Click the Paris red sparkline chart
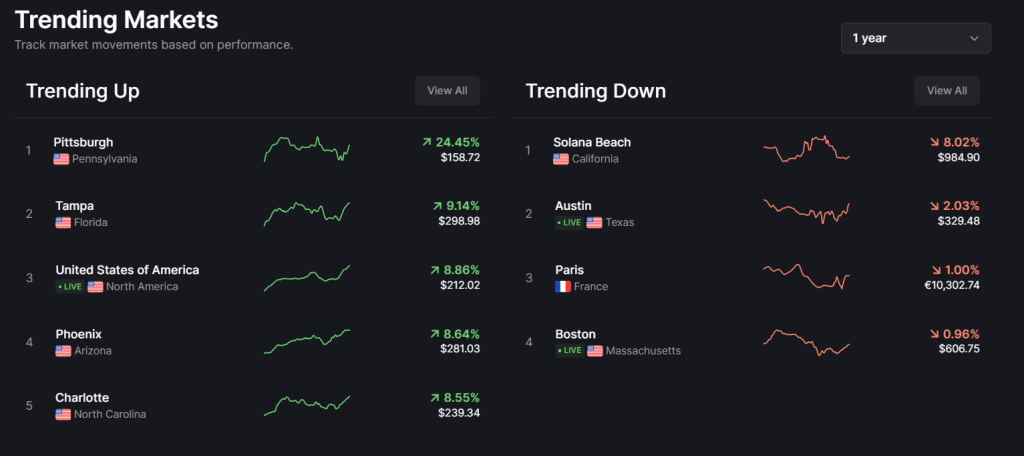Viewport: 1024px width, 456px height. tap(806, 276)
